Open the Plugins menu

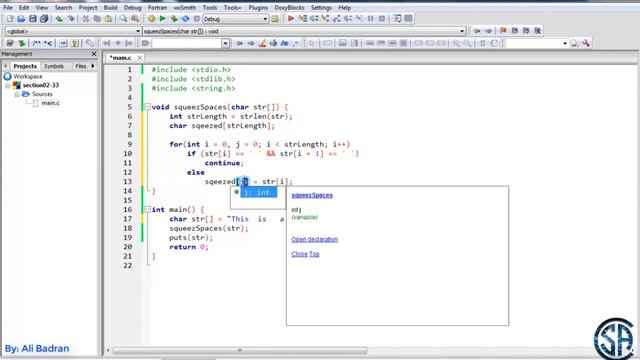point(258,8)
